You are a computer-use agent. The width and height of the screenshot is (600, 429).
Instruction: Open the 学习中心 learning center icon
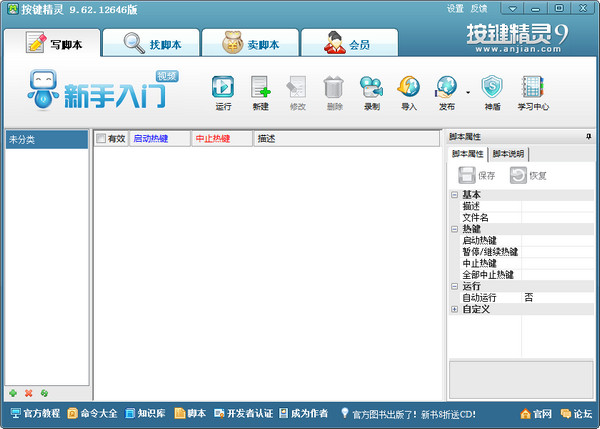coord(533,88)
